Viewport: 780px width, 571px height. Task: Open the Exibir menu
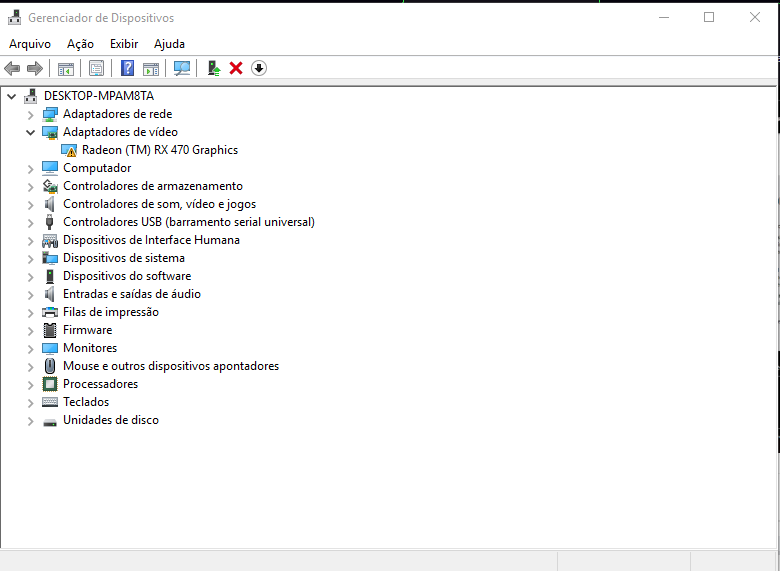124,44
